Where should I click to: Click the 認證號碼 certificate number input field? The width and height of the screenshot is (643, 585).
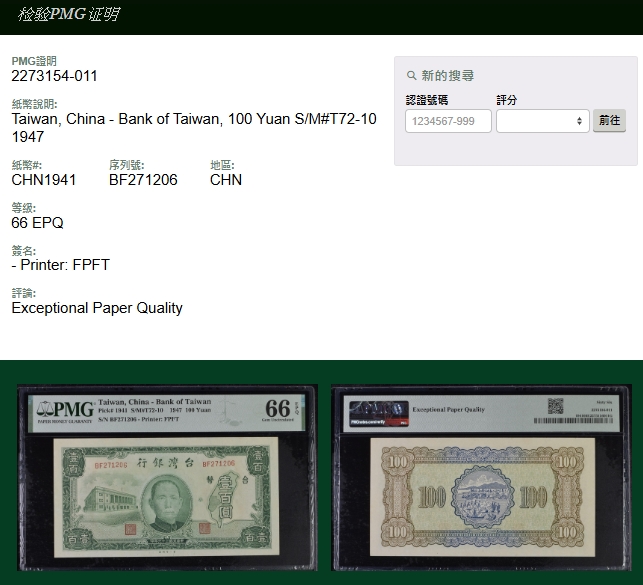point(448,121)
